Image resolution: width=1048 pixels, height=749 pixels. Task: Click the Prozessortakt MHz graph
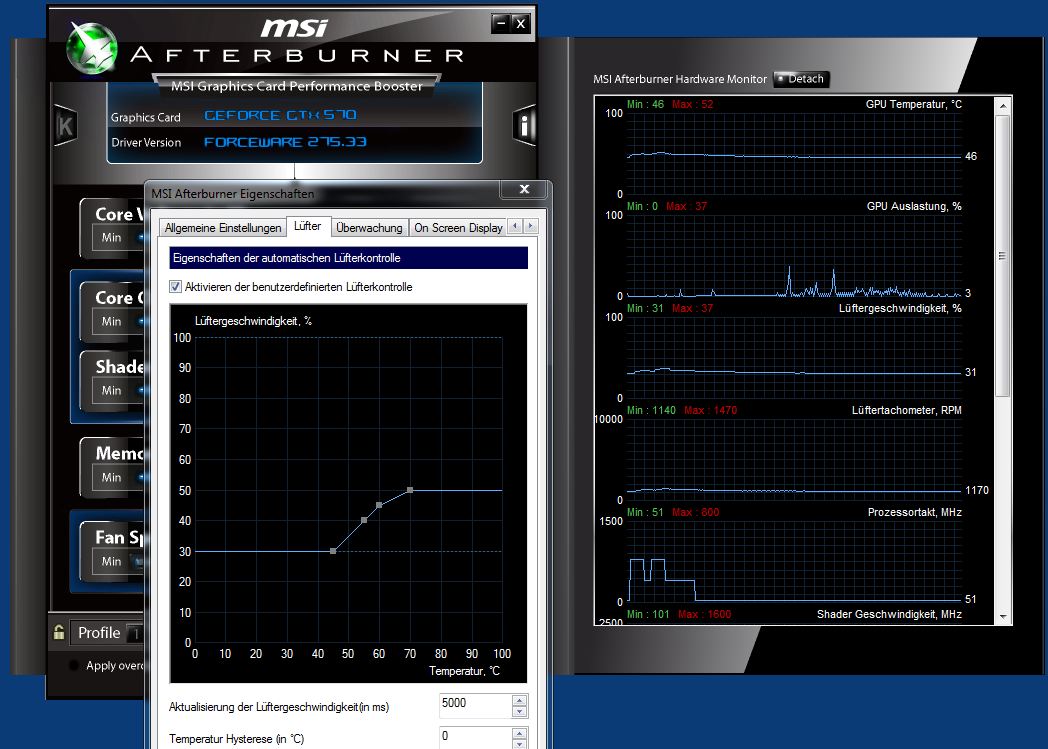click(x=794, y=562)
